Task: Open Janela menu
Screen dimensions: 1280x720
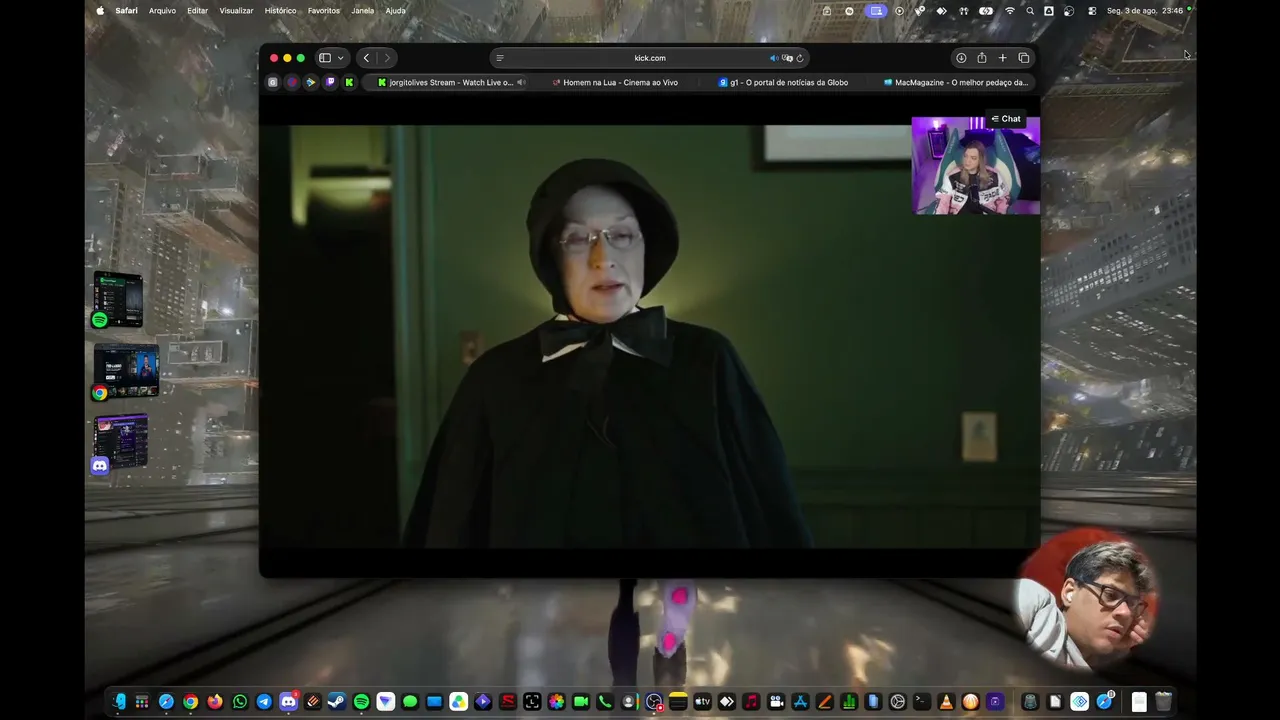Action: pos(363,11)
